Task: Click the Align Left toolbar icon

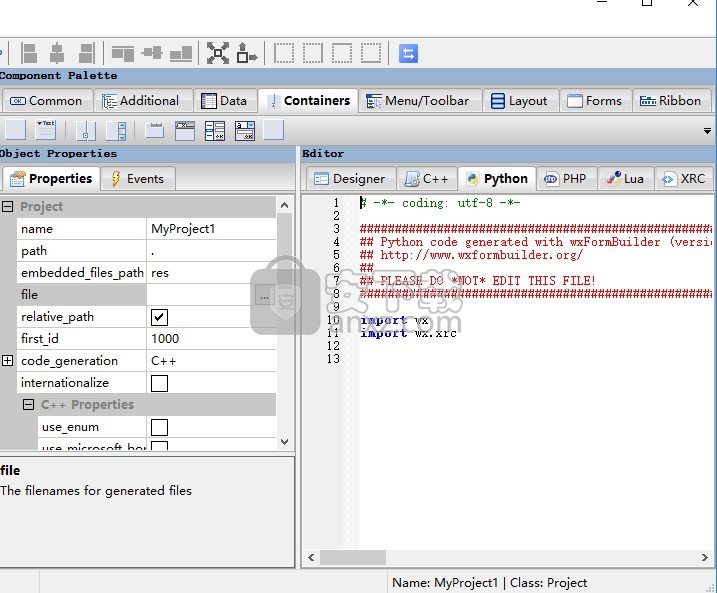Action: click(x=29, y=53)
